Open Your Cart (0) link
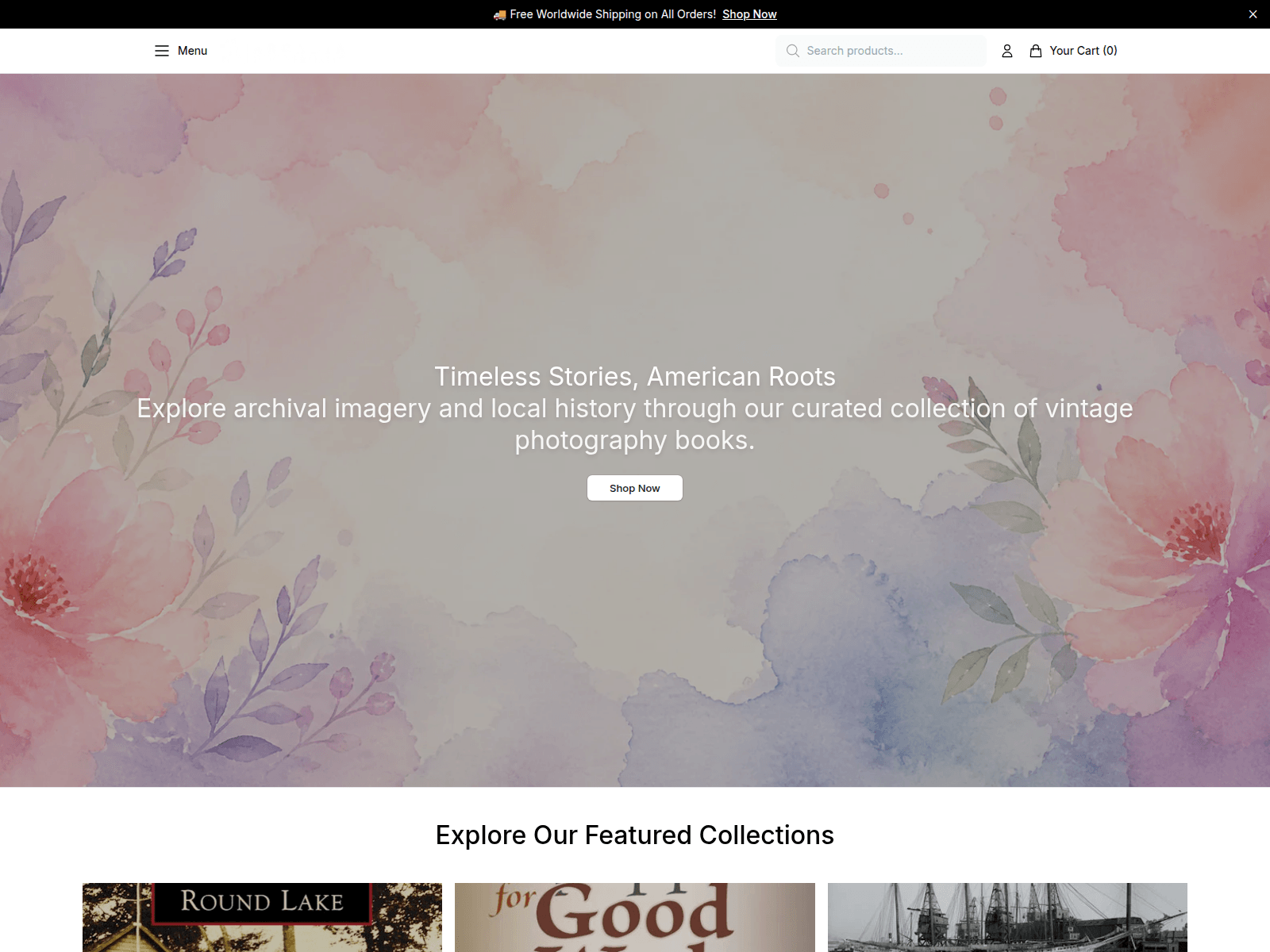 tap(1073, 51)
